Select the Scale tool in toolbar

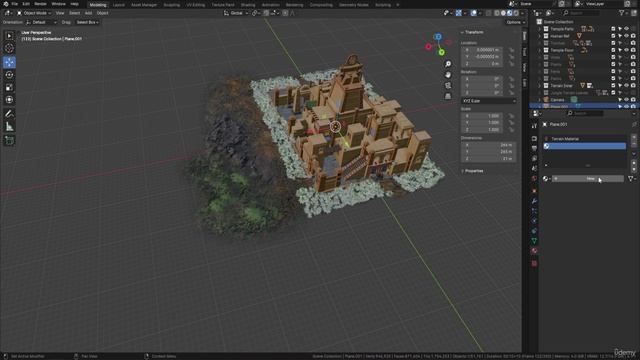coord(9,87)
